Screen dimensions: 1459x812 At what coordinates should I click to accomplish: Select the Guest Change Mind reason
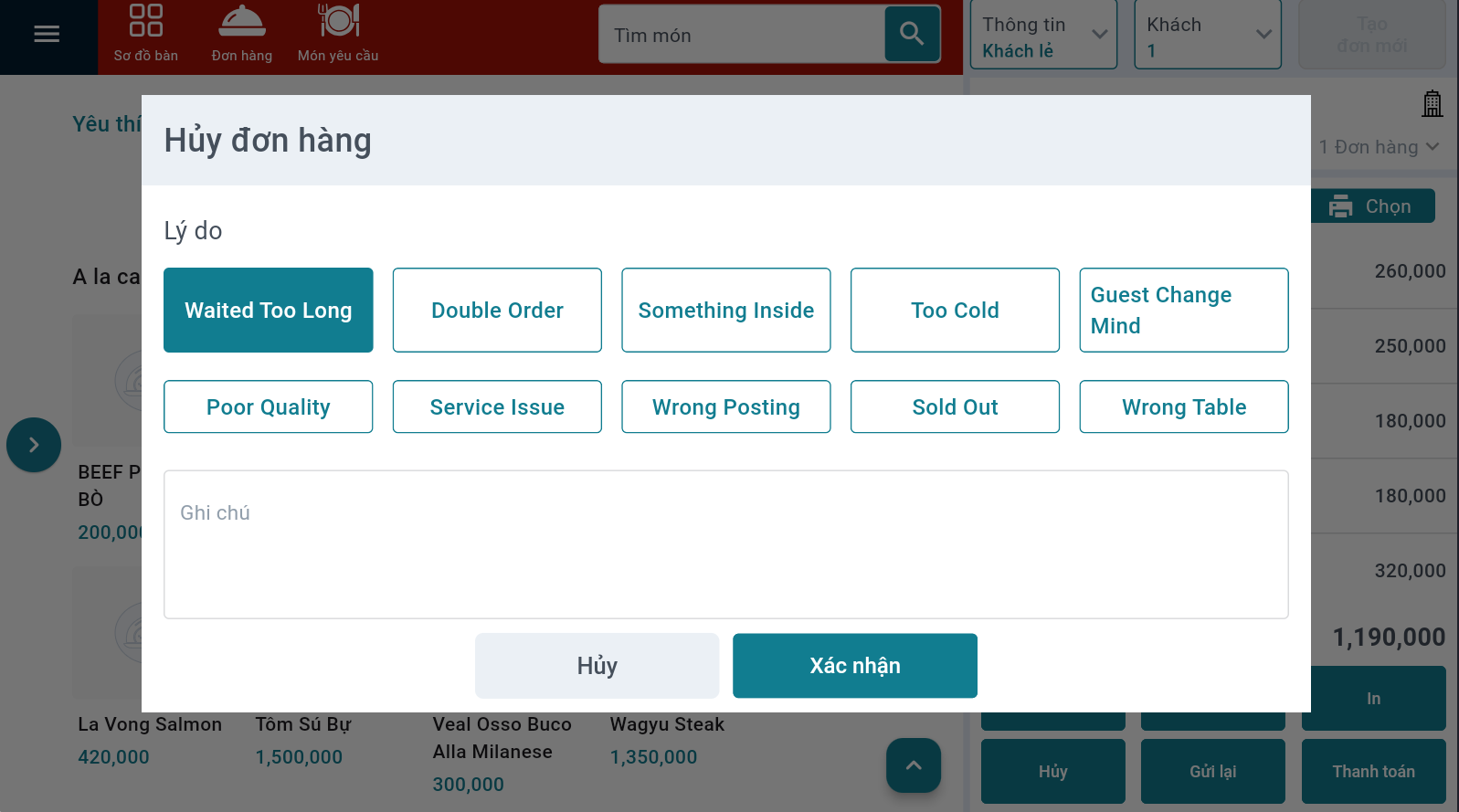tap(1183, 311)
